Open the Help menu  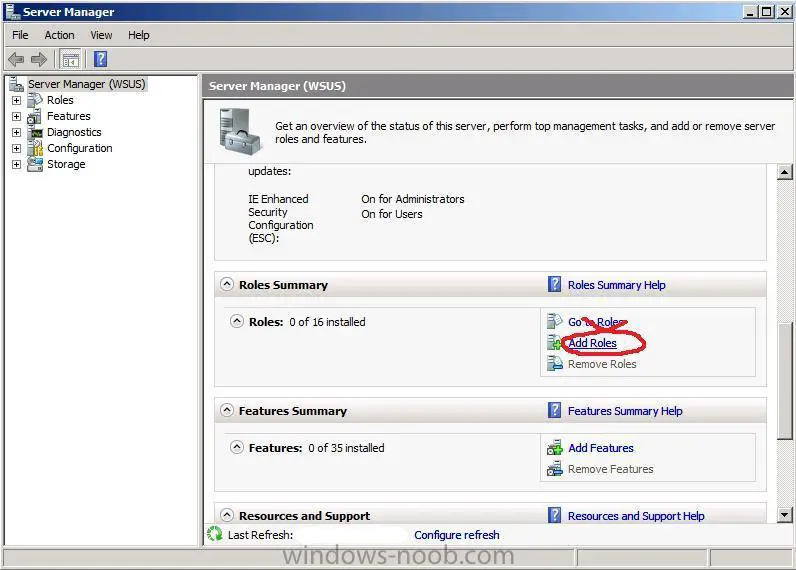pos(139,35)
